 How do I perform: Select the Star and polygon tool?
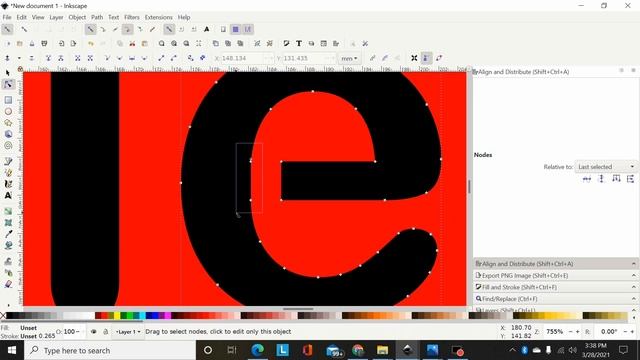[8, 123]
